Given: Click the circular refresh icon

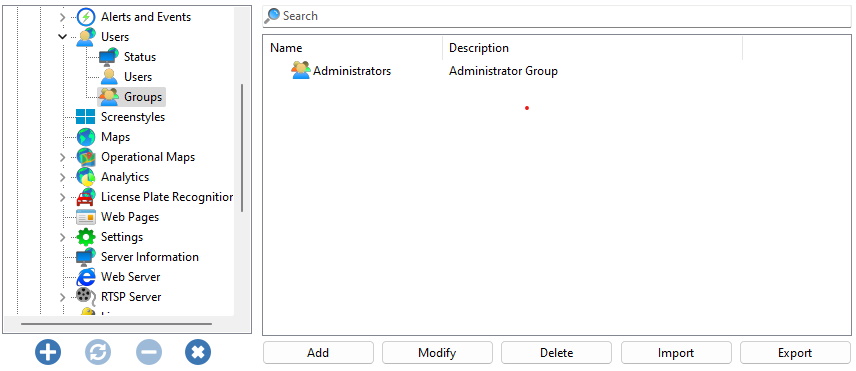Looking at the screenshot, I should coord(98,352).
